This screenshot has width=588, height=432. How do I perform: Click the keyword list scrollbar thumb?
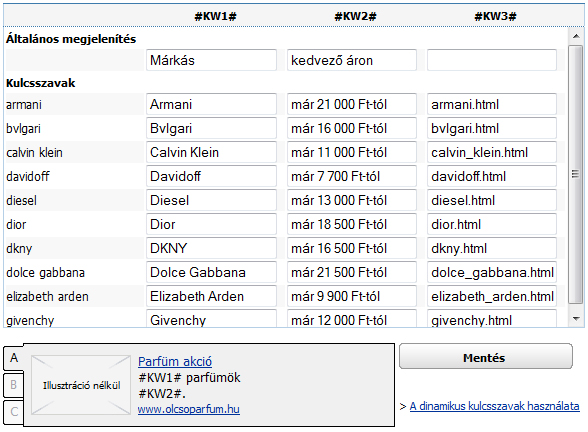coord(576,174)
